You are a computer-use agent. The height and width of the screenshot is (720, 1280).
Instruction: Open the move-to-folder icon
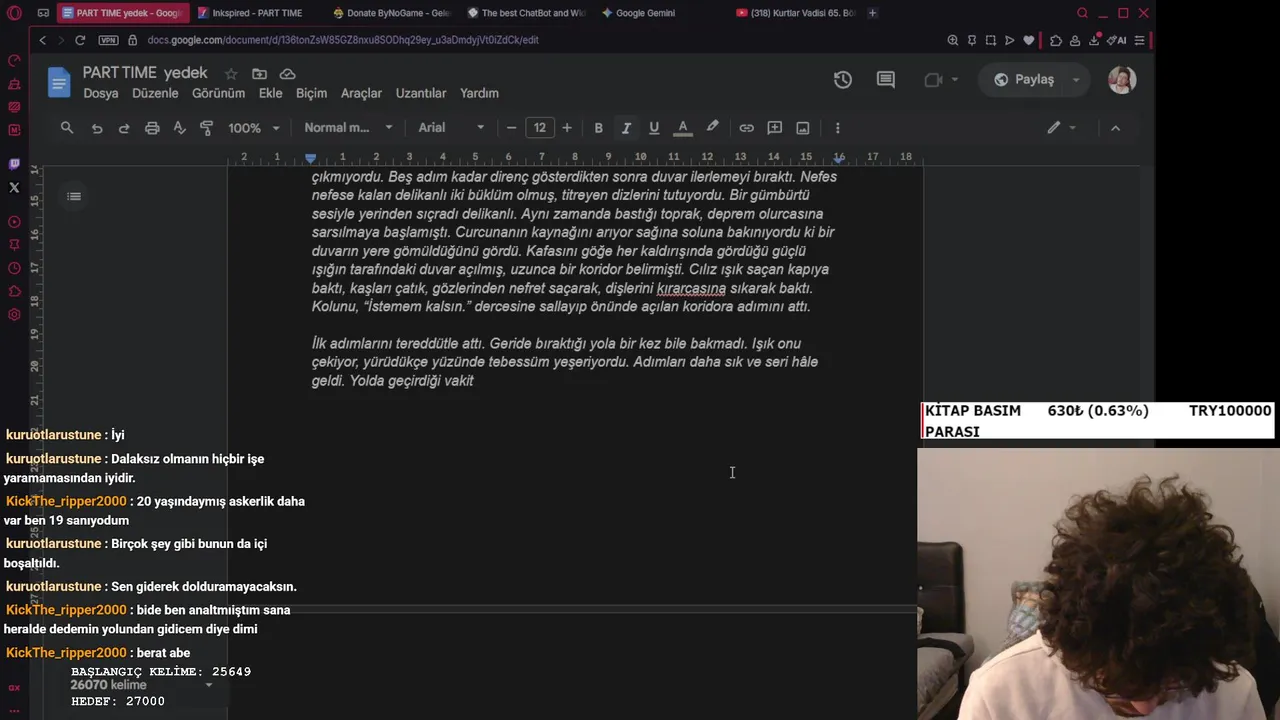tap(259, 74)
